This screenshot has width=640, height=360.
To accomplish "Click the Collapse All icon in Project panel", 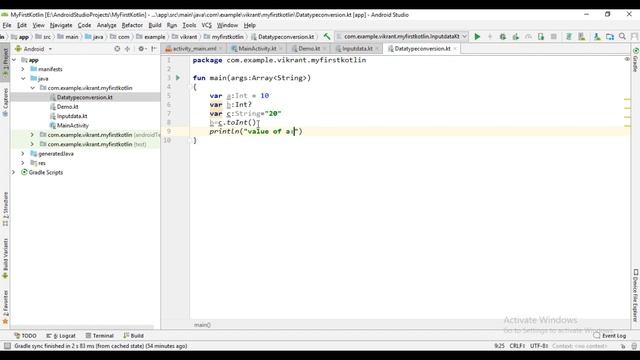I will (127, 49).
